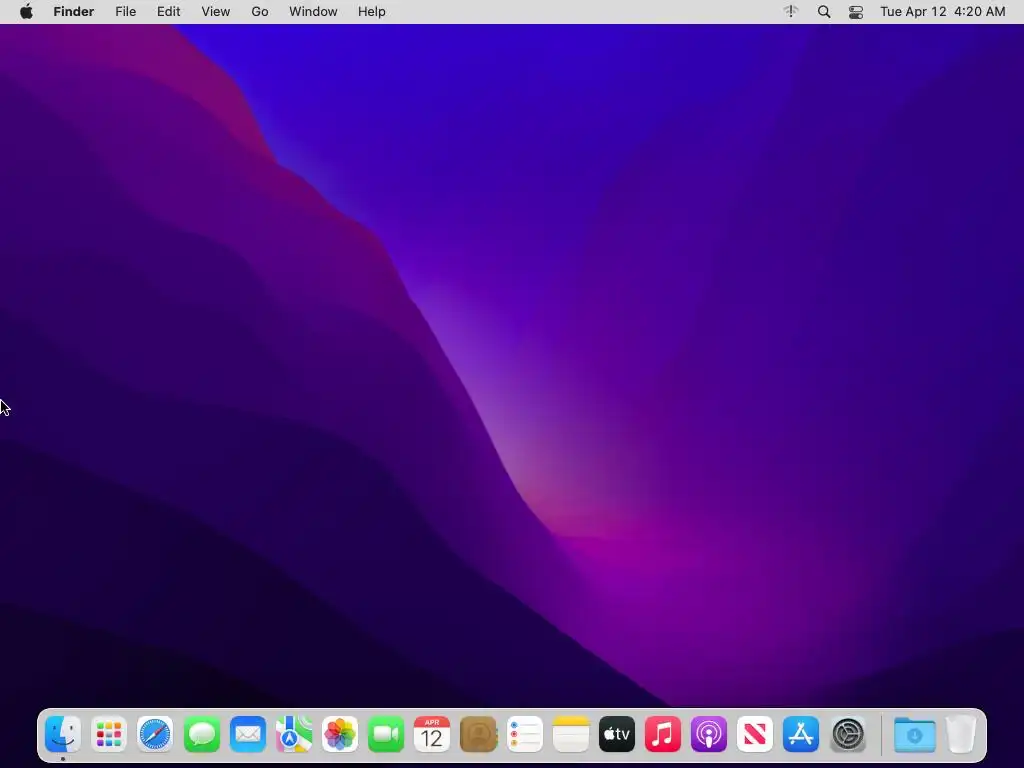
Task: Open Podcasts from the Dock
Action: (709, 735)
